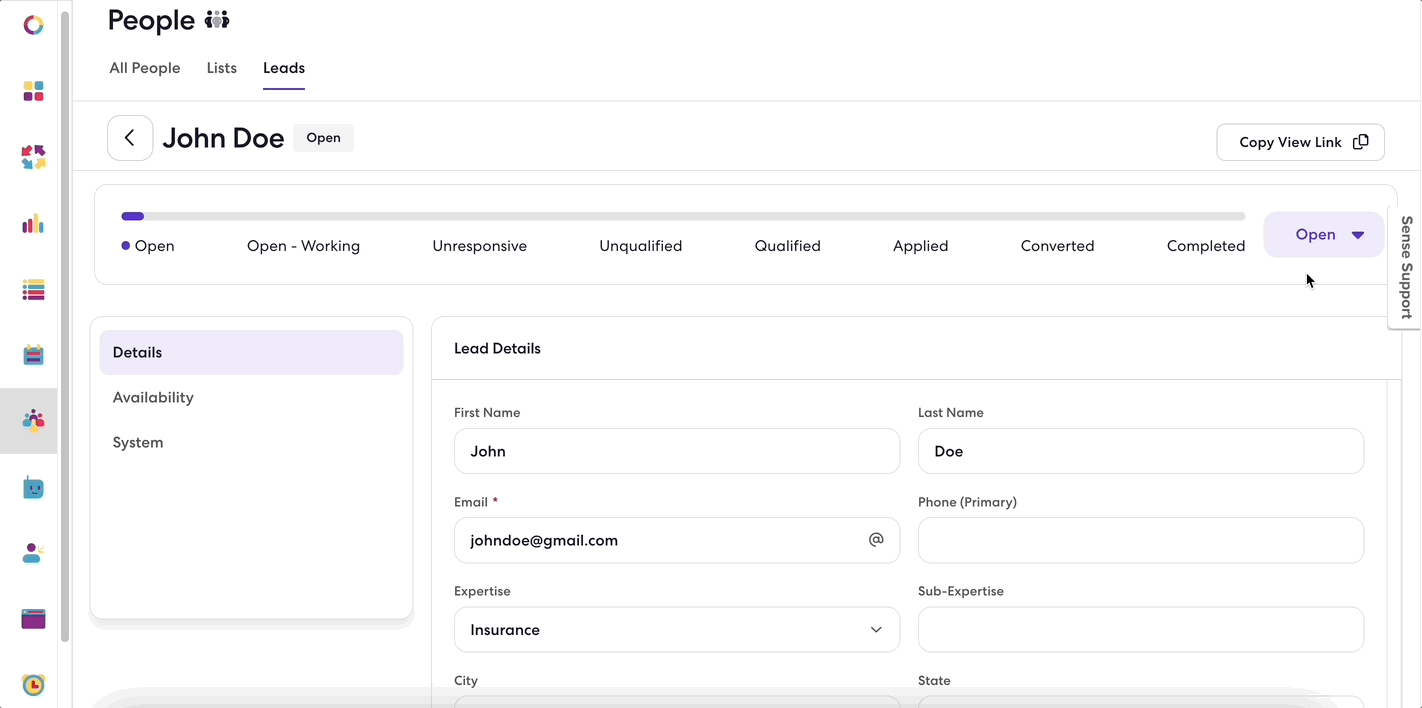Image resolution: width=1422 pixels, height=708 pixels.
Task: Click the @ icon in Email field
Action: (x=876, y=540)
